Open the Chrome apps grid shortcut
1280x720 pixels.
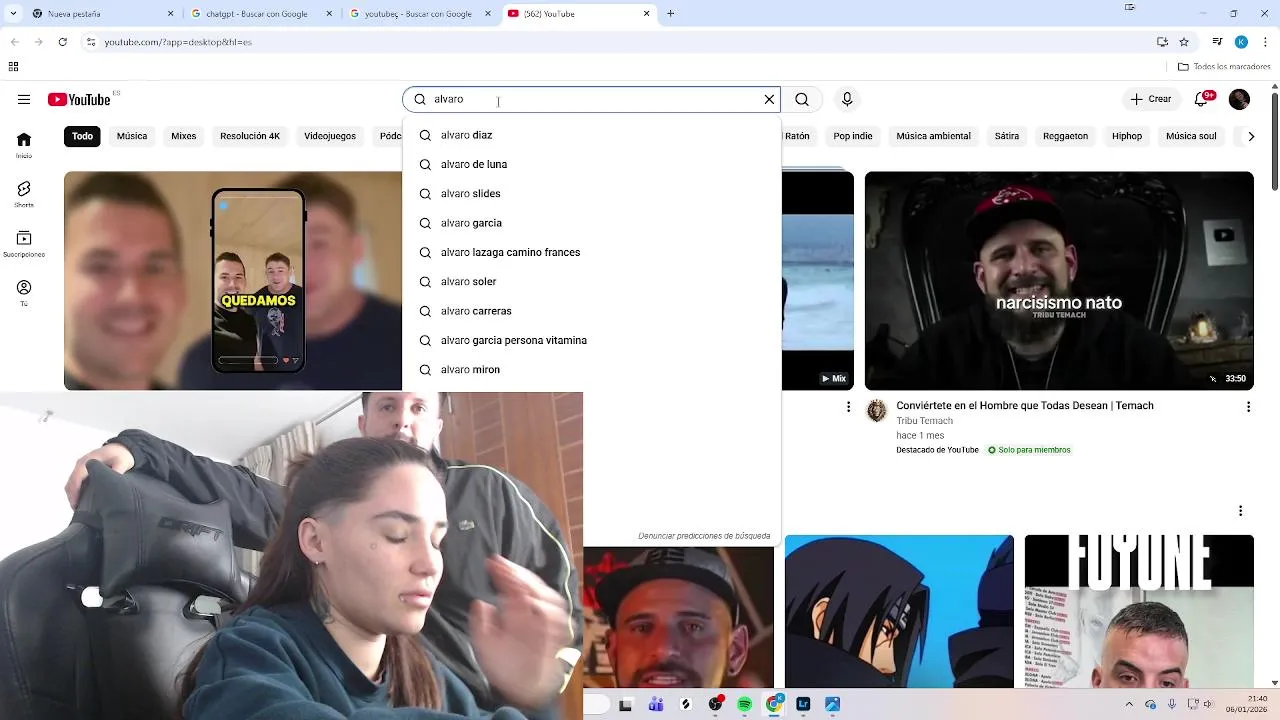(x=13, y=67)
